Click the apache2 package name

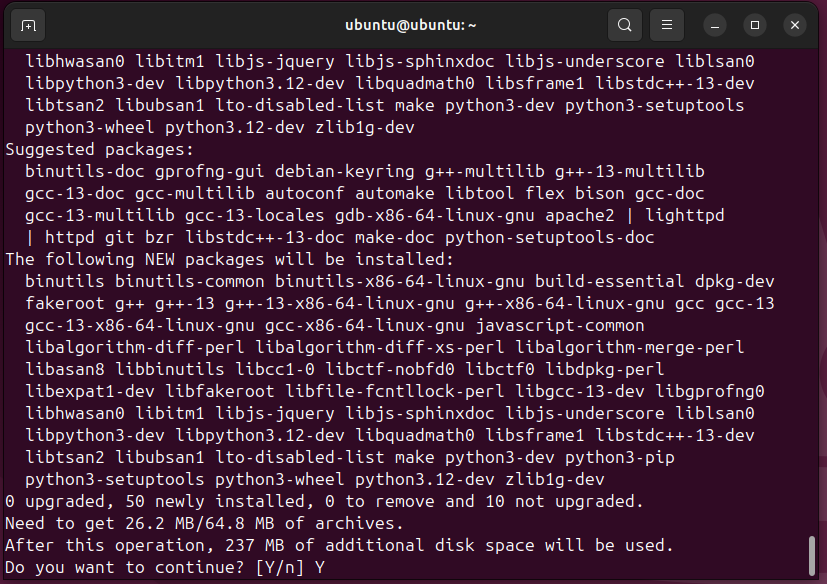click(589, 215)
